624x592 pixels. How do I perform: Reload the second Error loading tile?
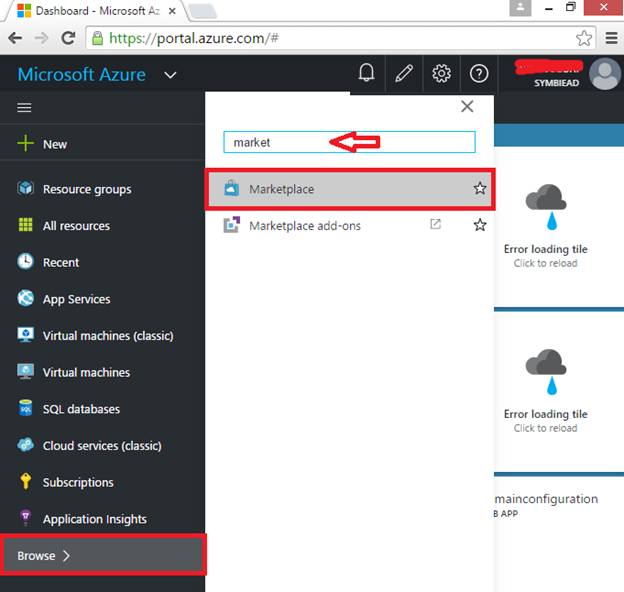tap(545, 391)
